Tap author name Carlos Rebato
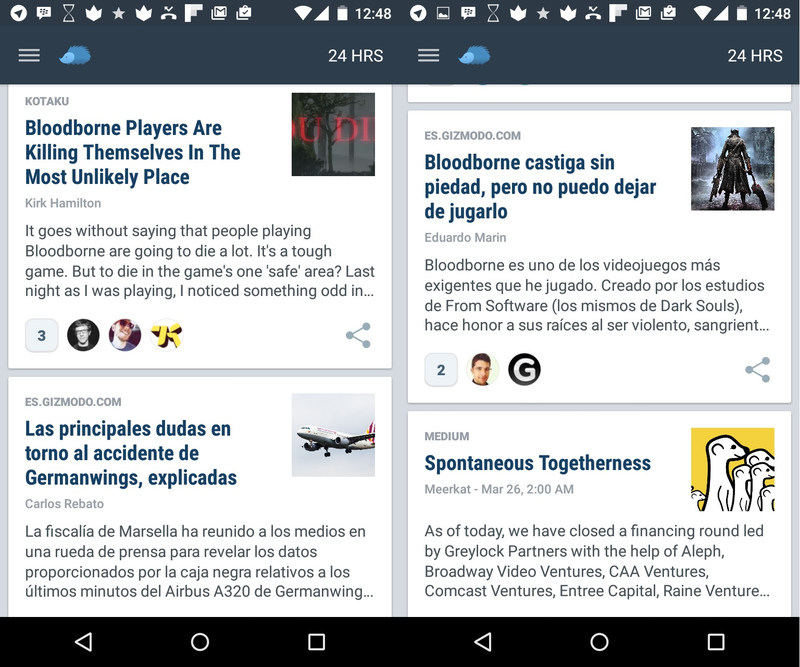 (x=64, y=504)
